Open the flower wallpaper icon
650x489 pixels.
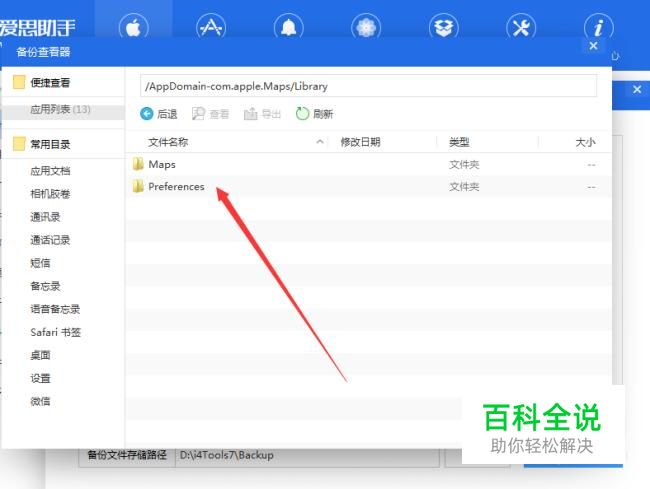pyautogui.click(x=366, y=27)
